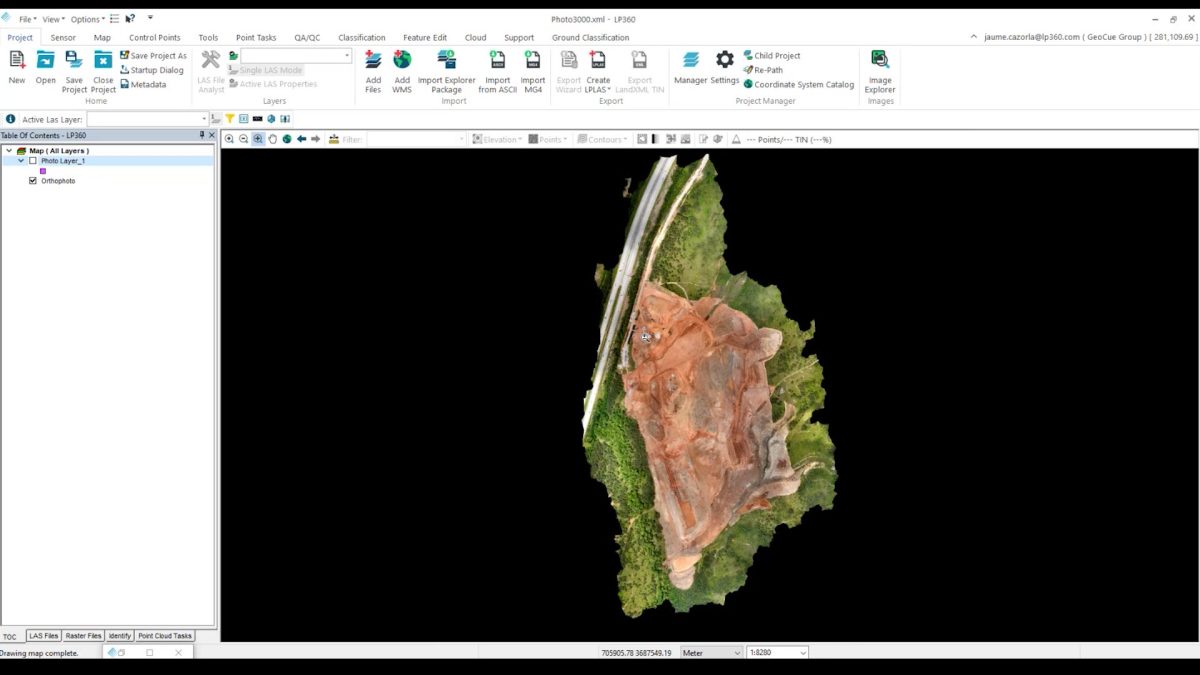Open the Coordinate System Catalog
The width and height of the screenshot is (1200, 675).
pos(799,84)
